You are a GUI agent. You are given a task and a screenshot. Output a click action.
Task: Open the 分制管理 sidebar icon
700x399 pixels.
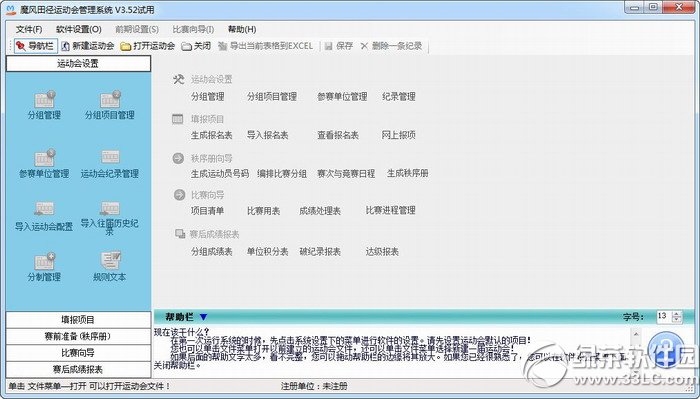pyautogui.click(x=44, y=266)
